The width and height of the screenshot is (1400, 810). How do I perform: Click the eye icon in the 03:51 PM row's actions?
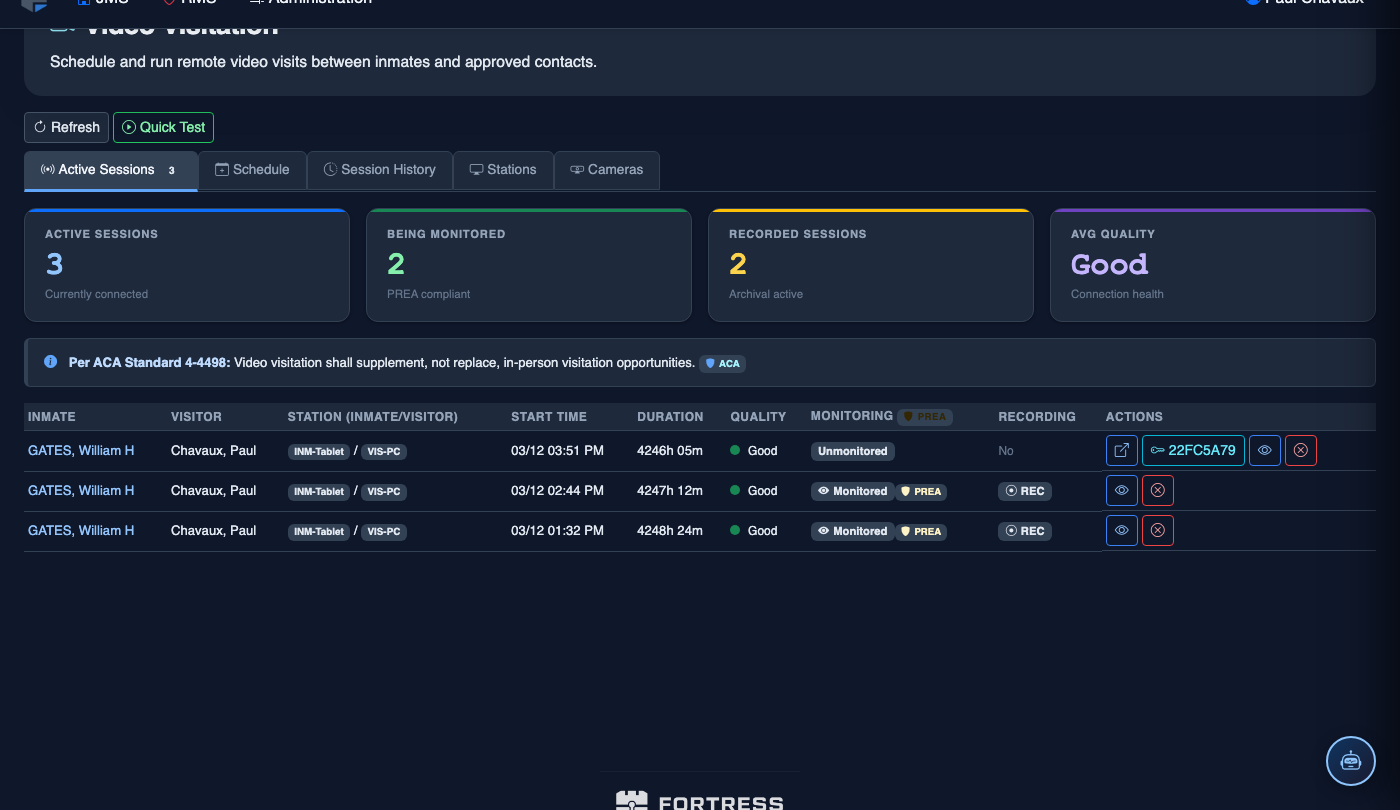pyautogui.click(x=1265, y=451)
